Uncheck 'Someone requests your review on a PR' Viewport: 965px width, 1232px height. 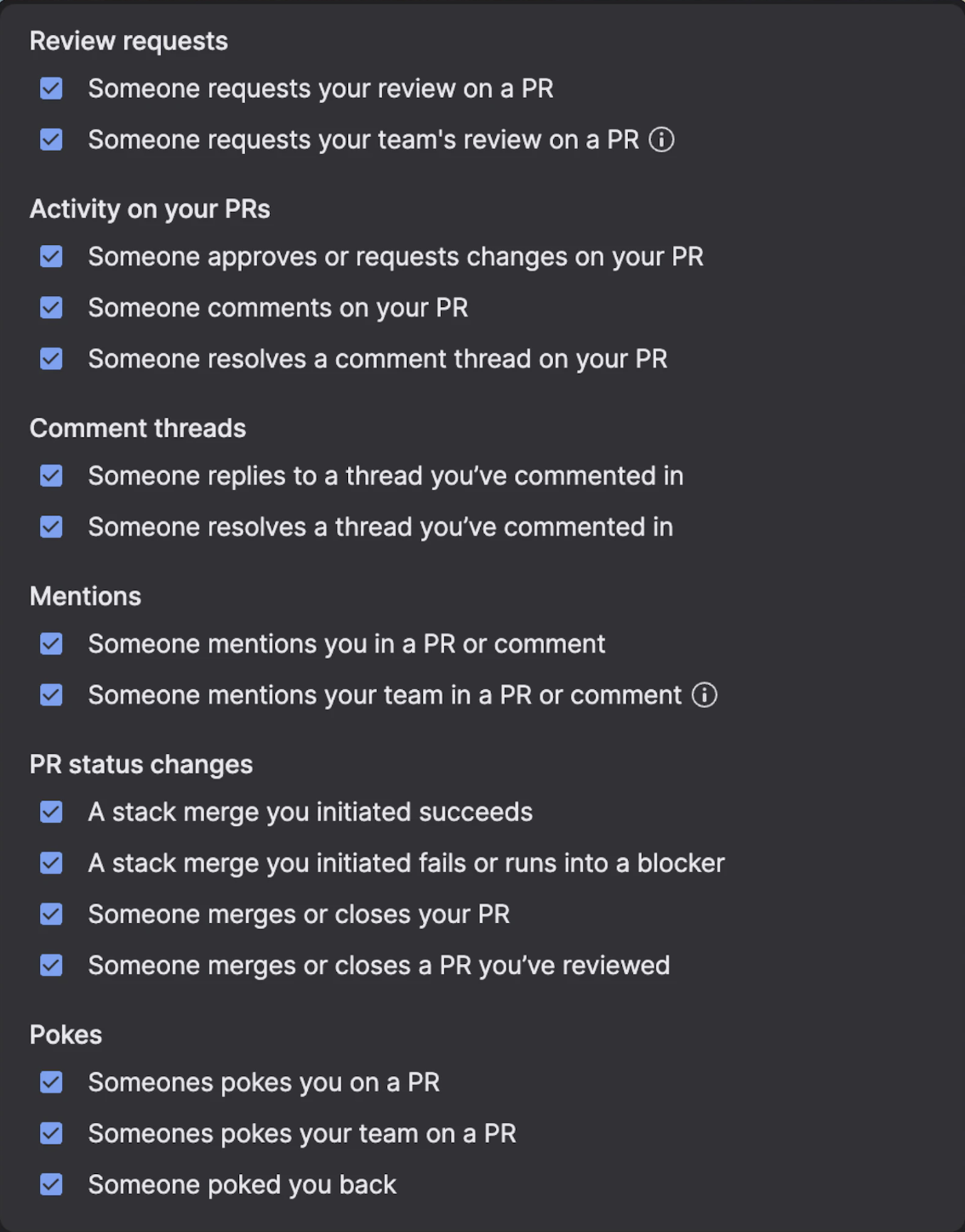point(51,88)
